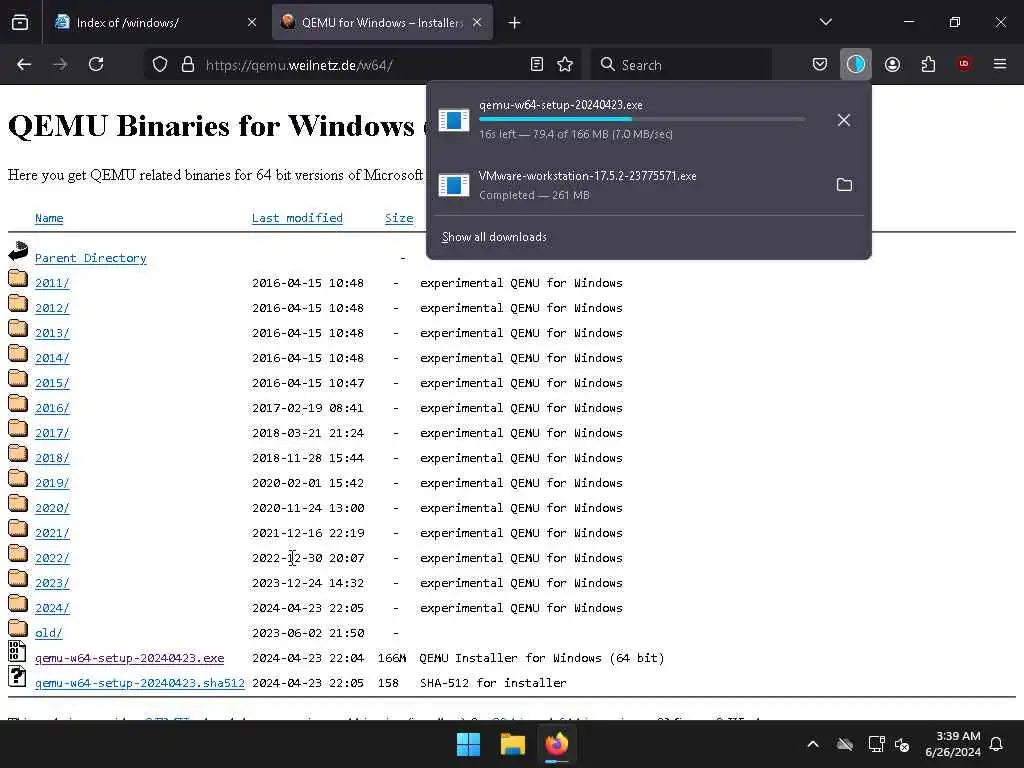Bookmark this page with the star icon
This screenshot has width=1024, height=768.
565,65
